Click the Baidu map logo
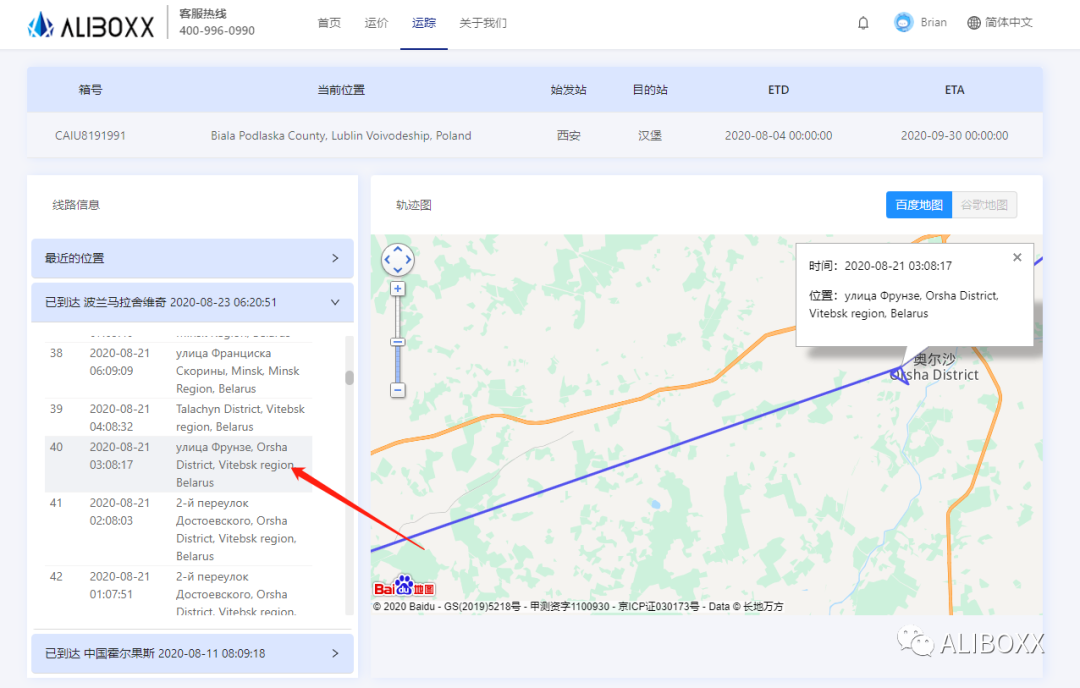The image size is (1080, 688). pos(404,587)
